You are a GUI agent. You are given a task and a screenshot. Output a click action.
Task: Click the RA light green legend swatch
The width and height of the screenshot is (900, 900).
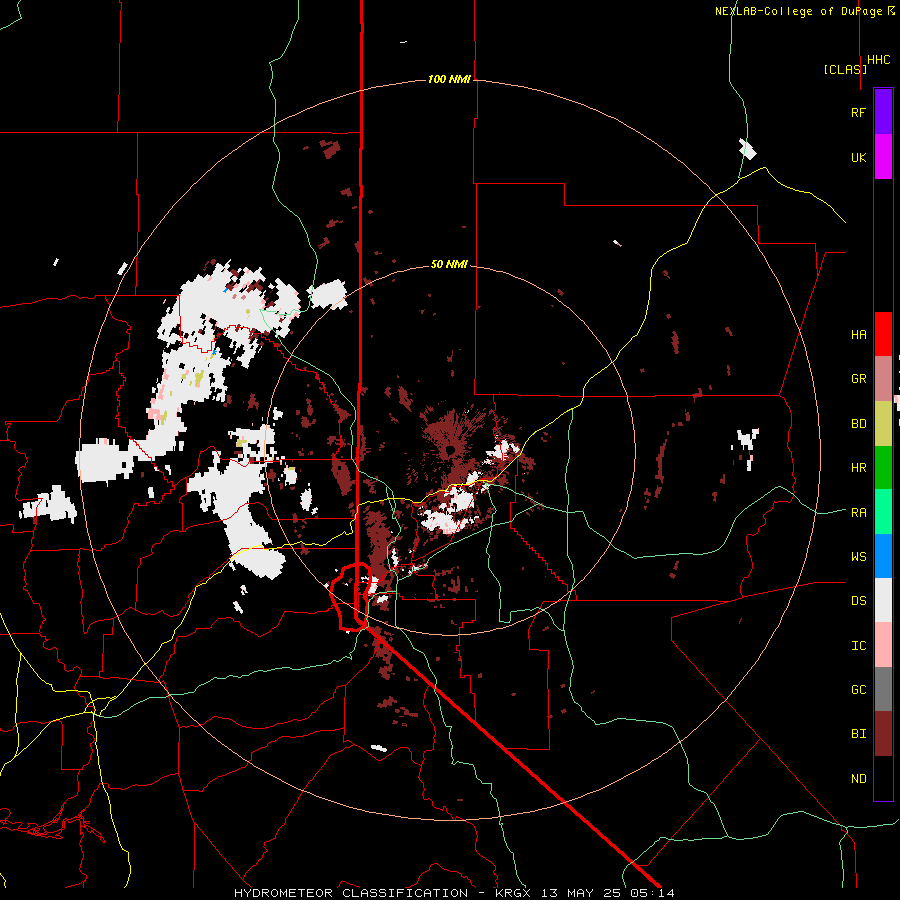(x=883, y=512)
